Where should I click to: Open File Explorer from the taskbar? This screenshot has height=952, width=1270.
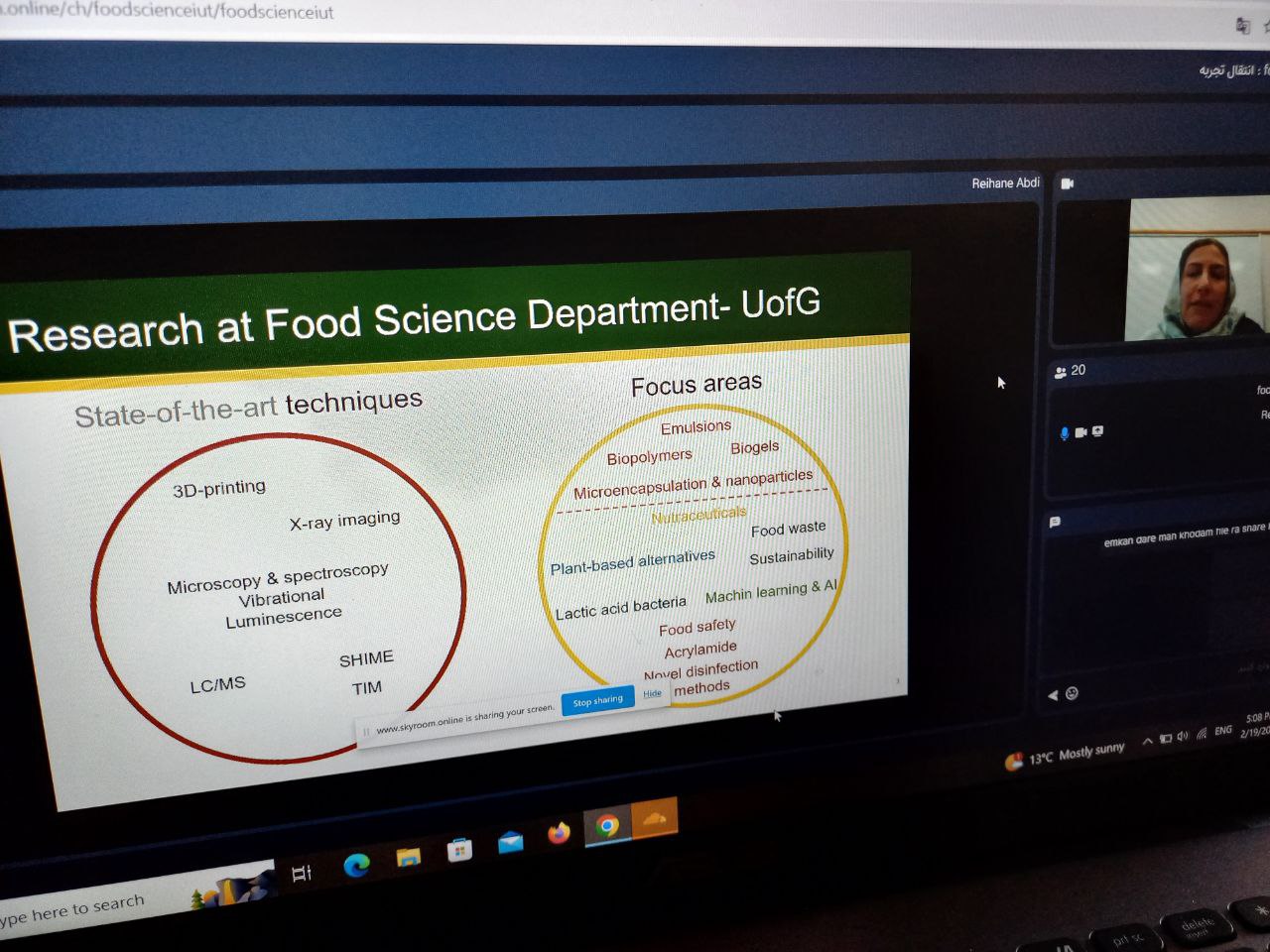(x=408, y=857)
